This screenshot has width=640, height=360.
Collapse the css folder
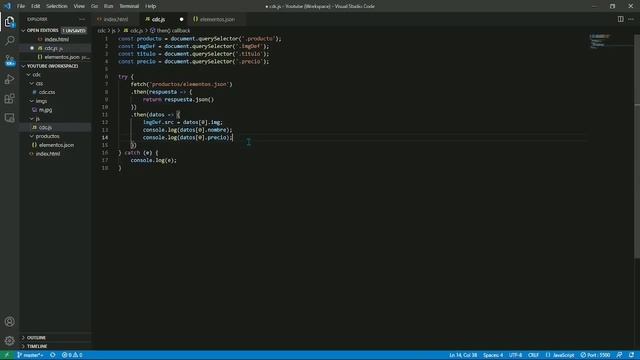(x=39, y=84)
